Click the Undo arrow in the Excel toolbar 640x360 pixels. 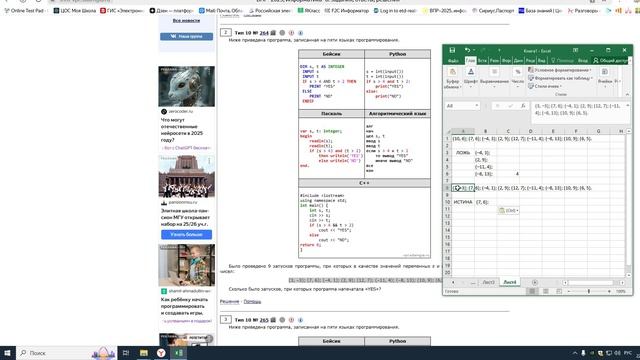point(467,50)
